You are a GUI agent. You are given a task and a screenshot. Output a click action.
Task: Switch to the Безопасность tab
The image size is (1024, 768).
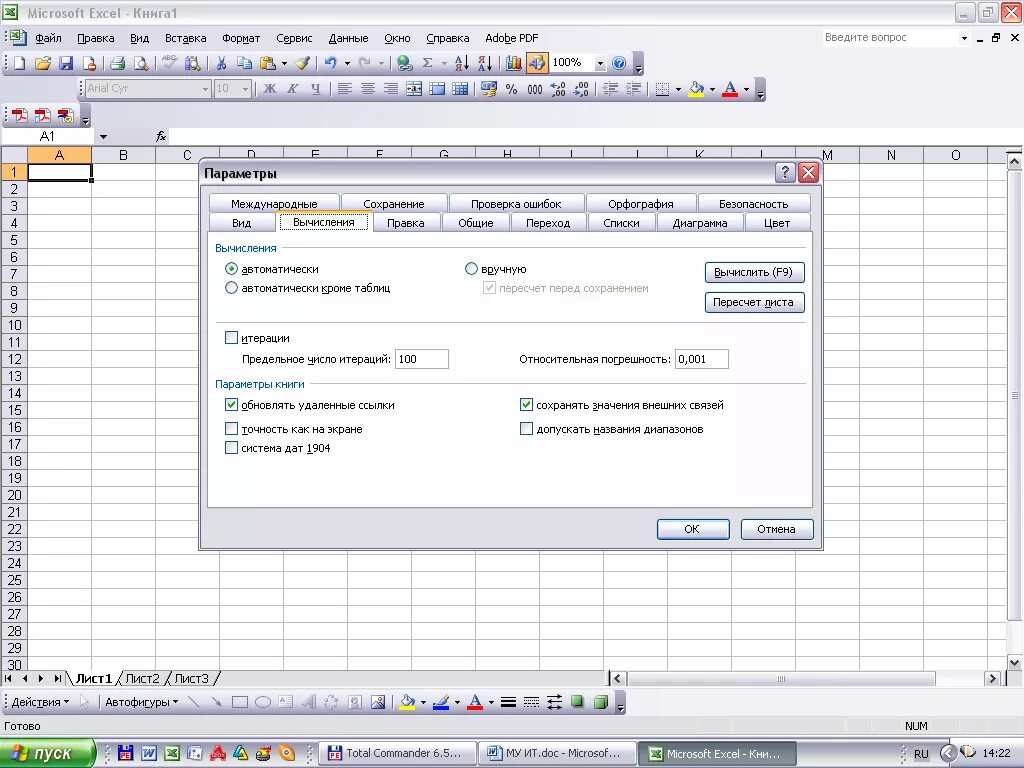tap(754, 204)
